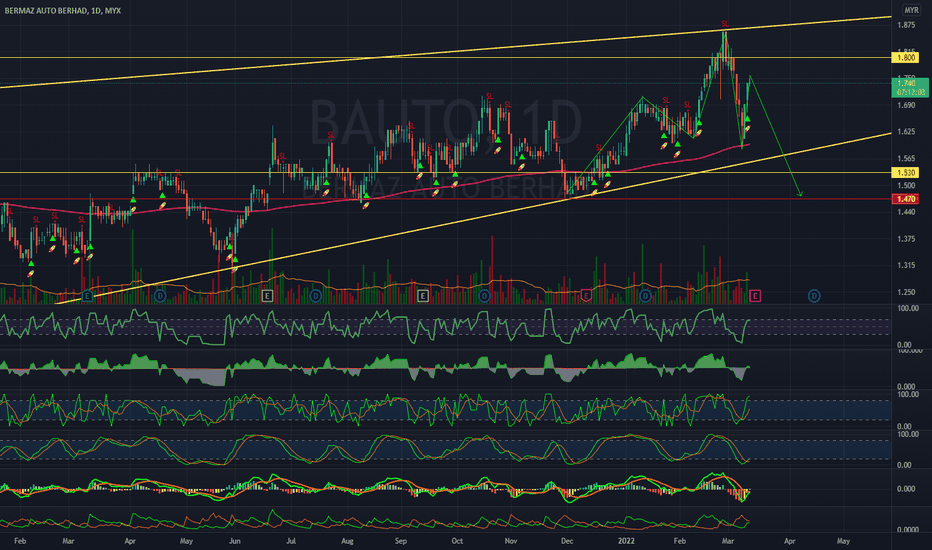
Task: Open the earnings E marker in September
Action: point(423,296)
